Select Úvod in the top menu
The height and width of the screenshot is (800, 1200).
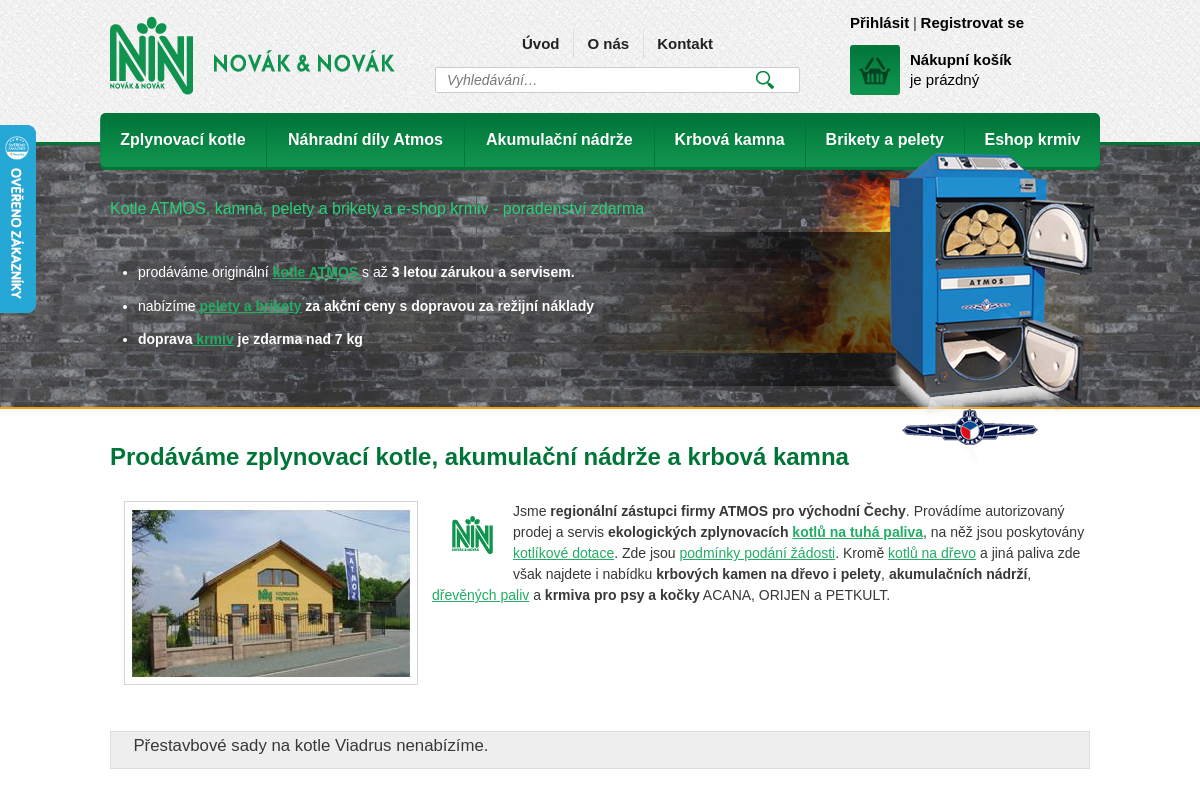(x=540, y=43)
